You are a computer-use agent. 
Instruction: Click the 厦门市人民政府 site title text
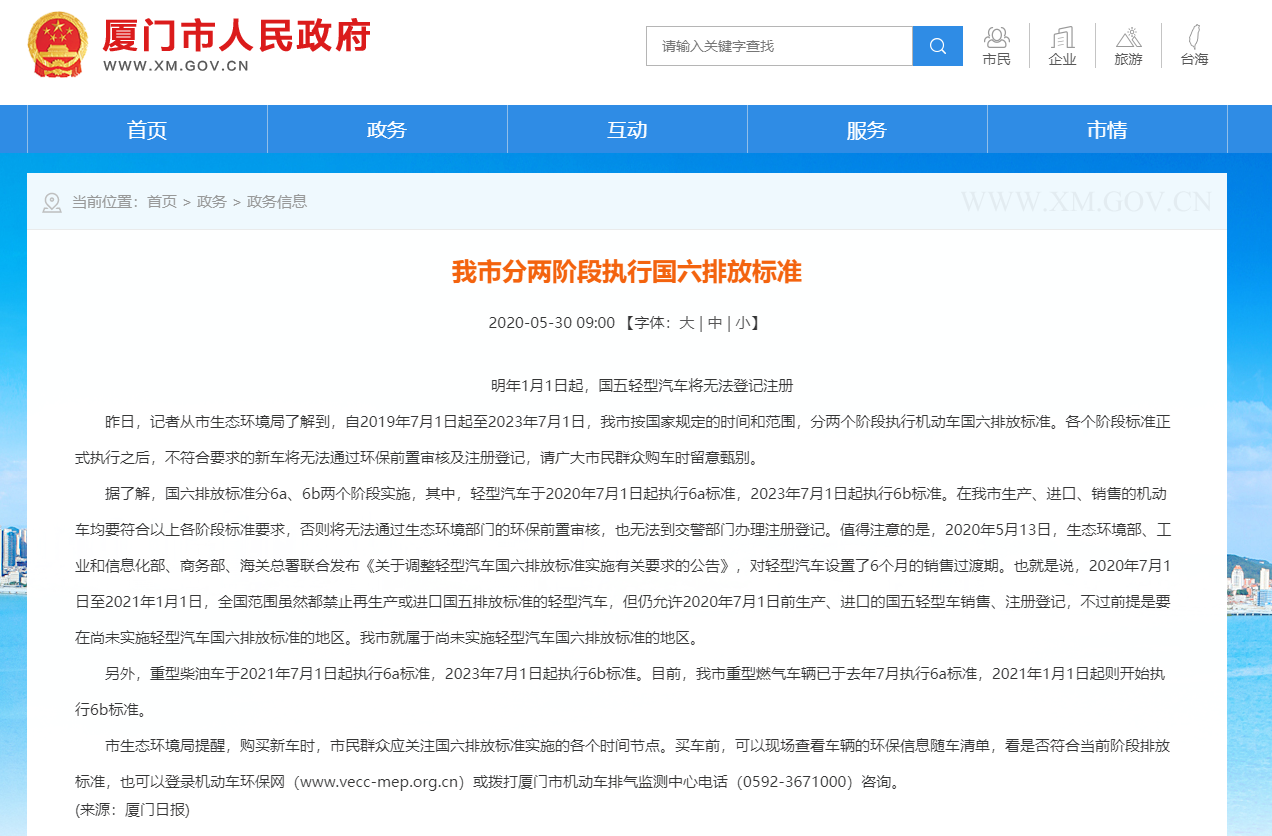pyautogui.click(x=236, y=36)
